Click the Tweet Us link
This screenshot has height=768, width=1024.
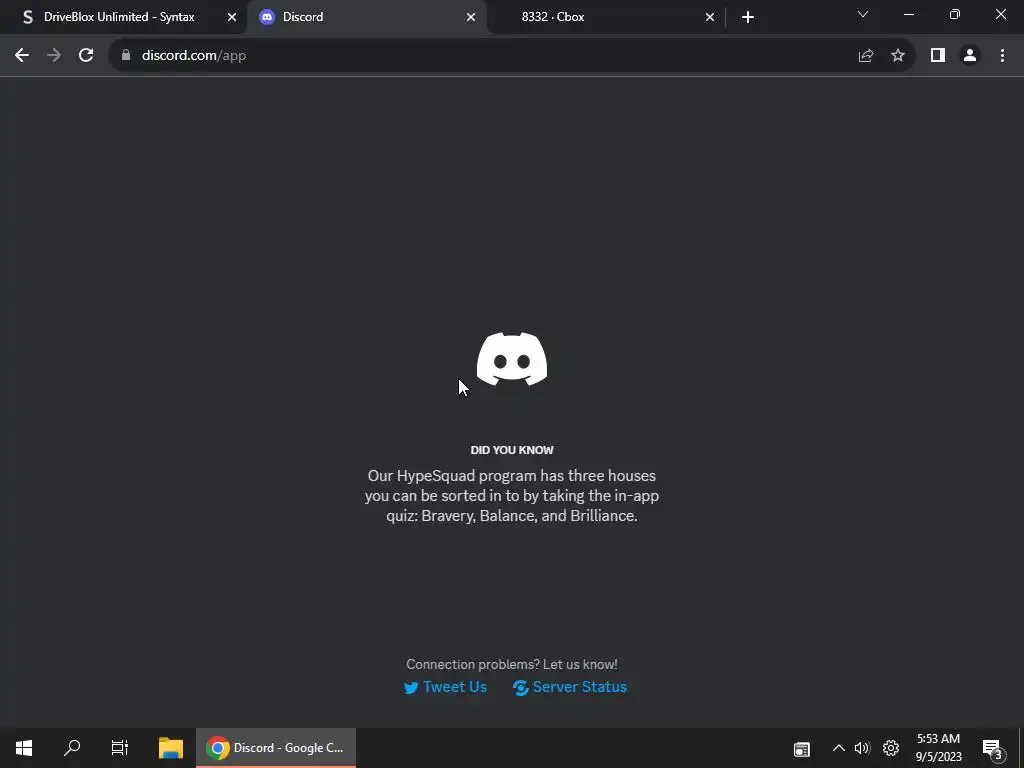coord(445,687)
